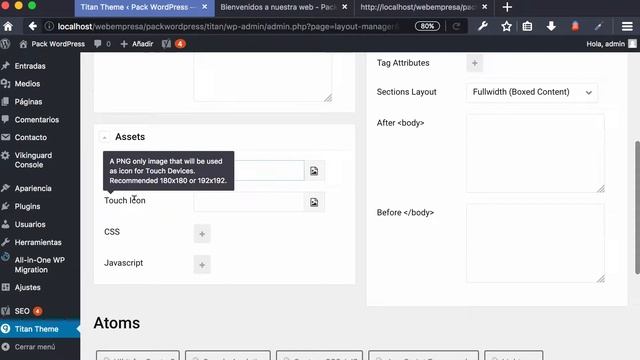Image resolution: width=640 pixels, height=360 pixels.
Task: Add a Tag Attributes entry with plus
Action: [x=474, y=63]
